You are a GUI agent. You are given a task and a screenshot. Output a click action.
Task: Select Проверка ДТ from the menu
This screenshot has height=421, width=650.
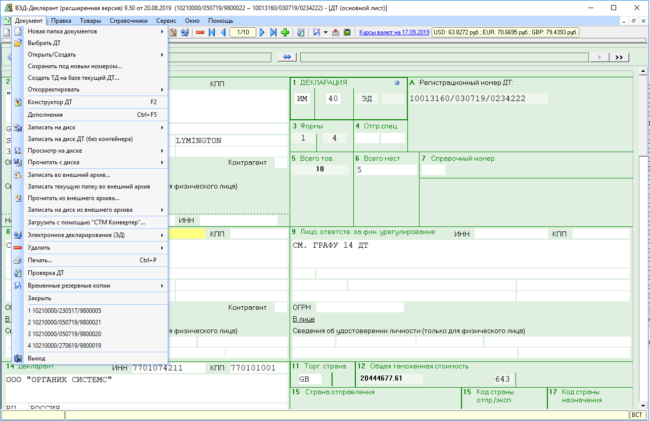[47, 272]
